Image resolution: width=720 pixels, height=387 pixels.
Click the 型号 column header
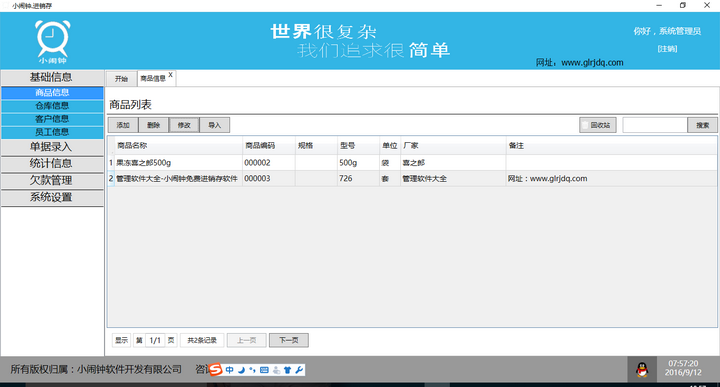pos(358,146)
